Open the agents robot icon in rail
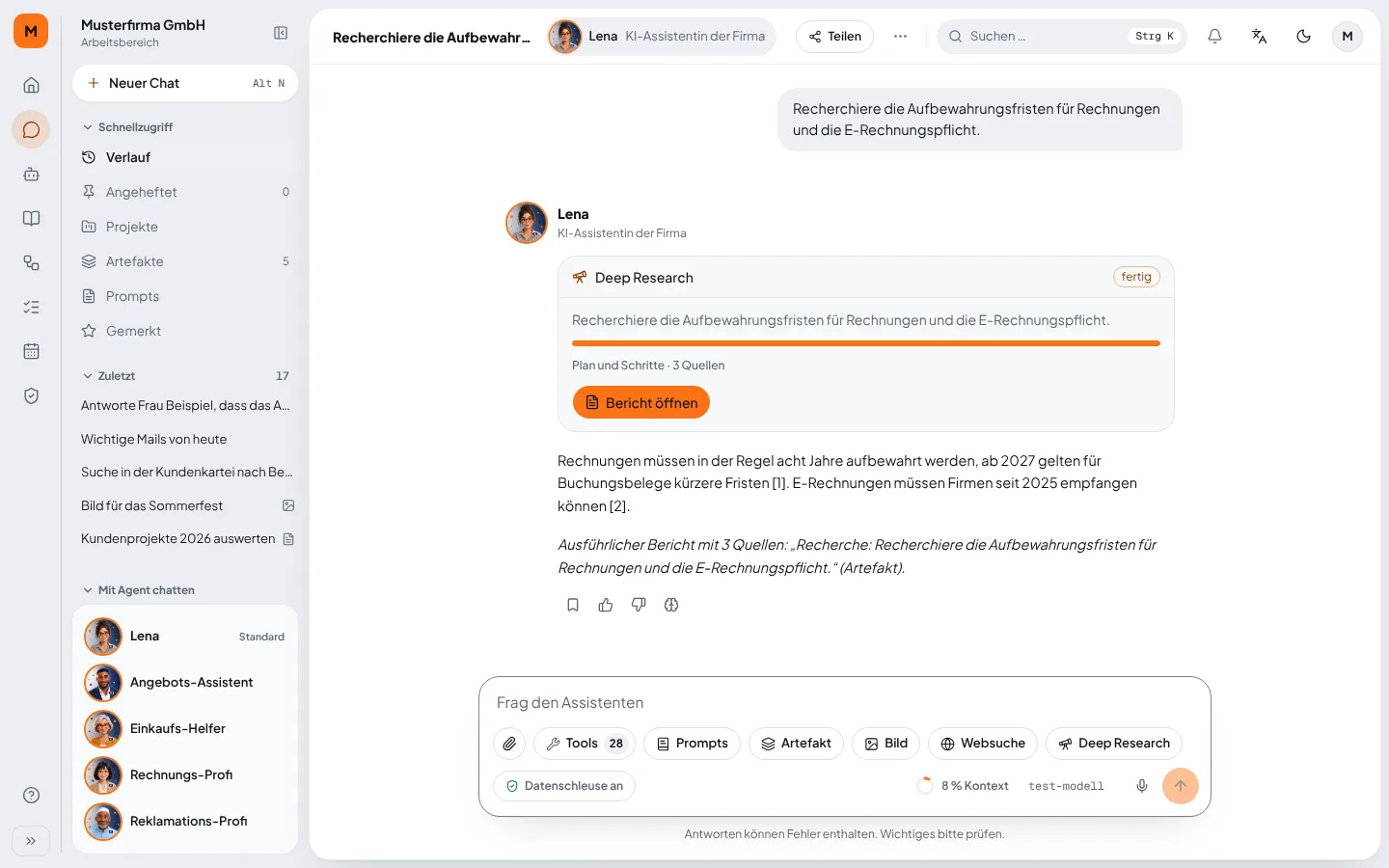 click(x=31, y=174)
